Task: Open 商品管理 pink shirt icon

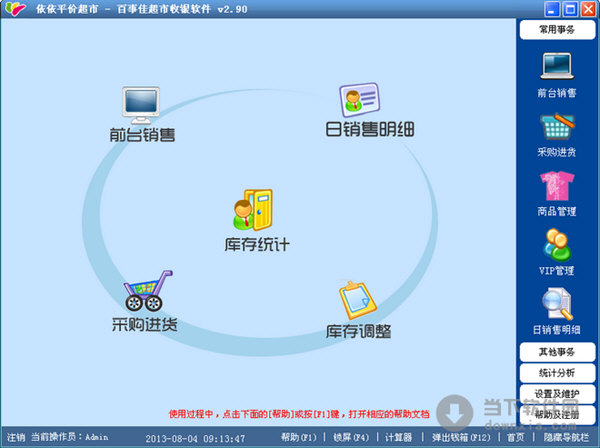Action: [557, 186]
